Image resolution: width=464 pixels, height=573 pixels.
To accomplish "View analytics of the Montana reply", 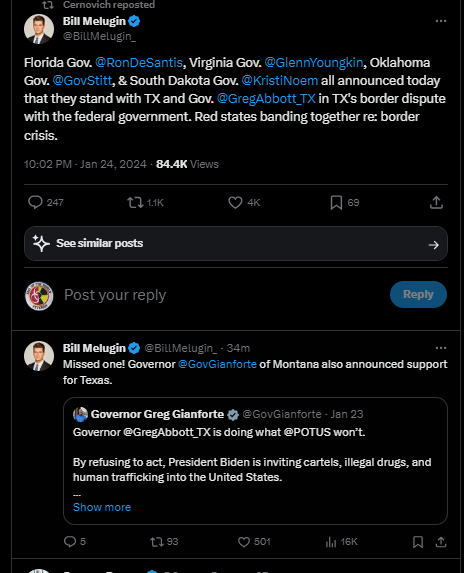I will [x=331, y=542].
